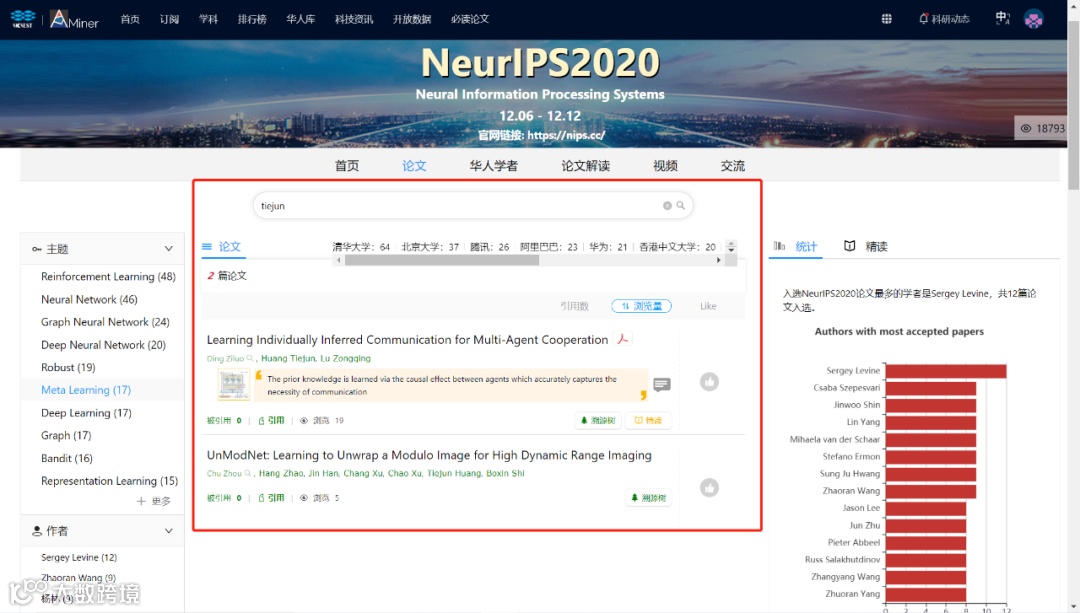This screenshot has height=613, width=1080.
Task: Sort papers by 引用数 citations
Action: (574, 306)
